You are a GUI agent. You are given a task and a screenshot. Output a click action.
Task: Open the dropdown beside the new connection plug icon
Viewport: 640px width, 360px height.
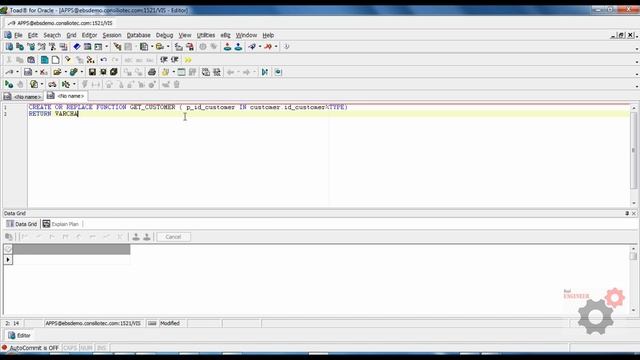point(18,72)
